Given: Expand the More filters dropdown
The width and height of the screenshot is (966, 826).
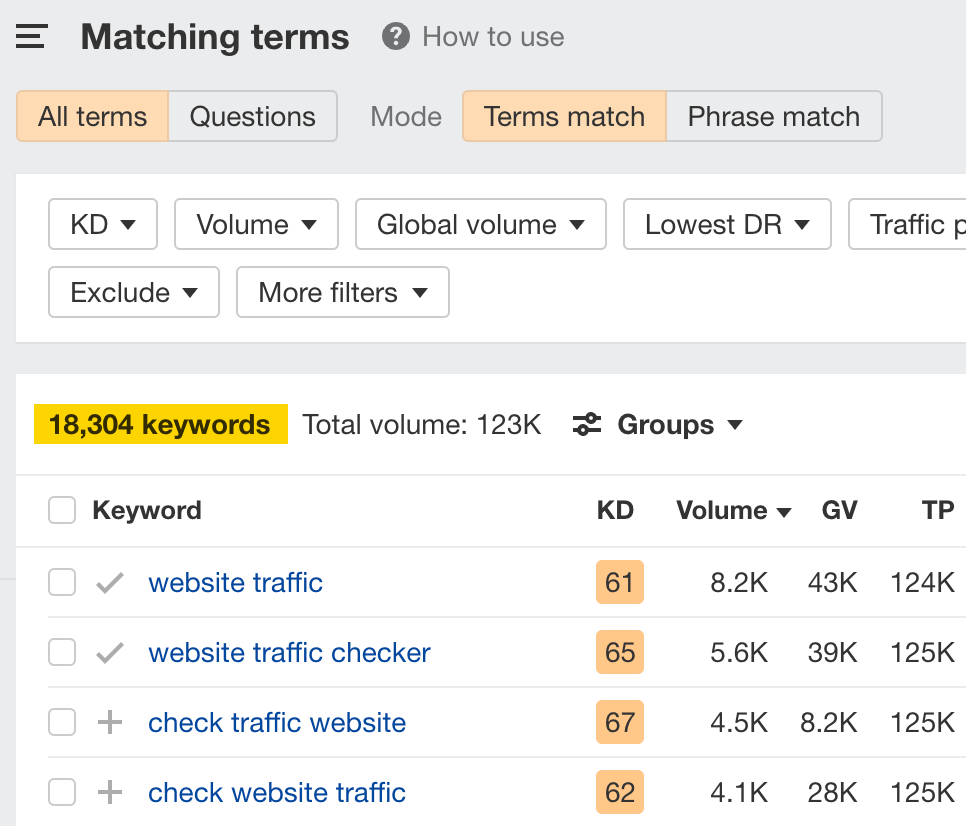Looking at the screenshot, I should 342,292.
